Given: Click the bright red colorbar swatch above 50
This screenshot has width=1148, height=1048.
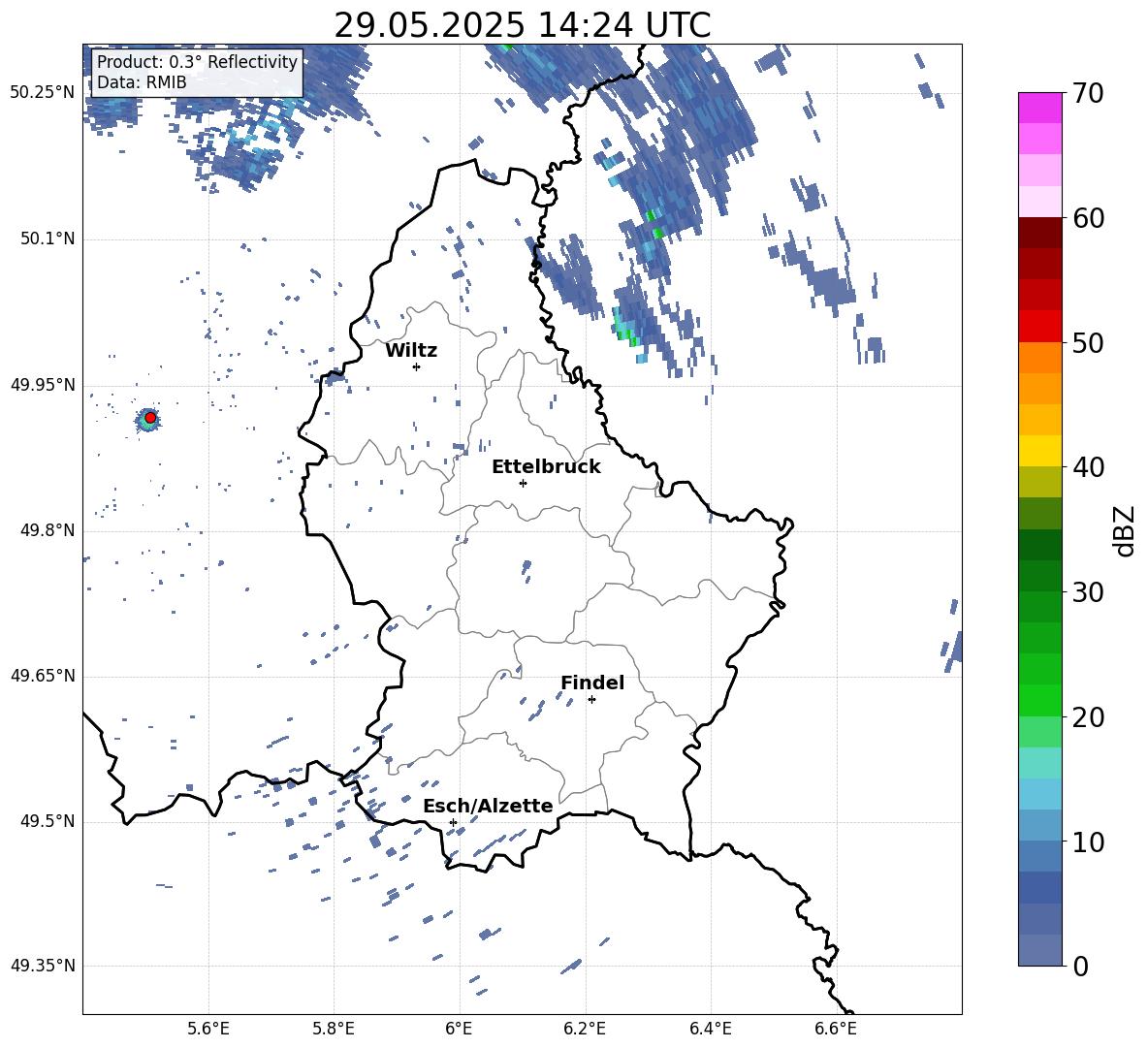Looking at the screenshot, I should 1040,327.
